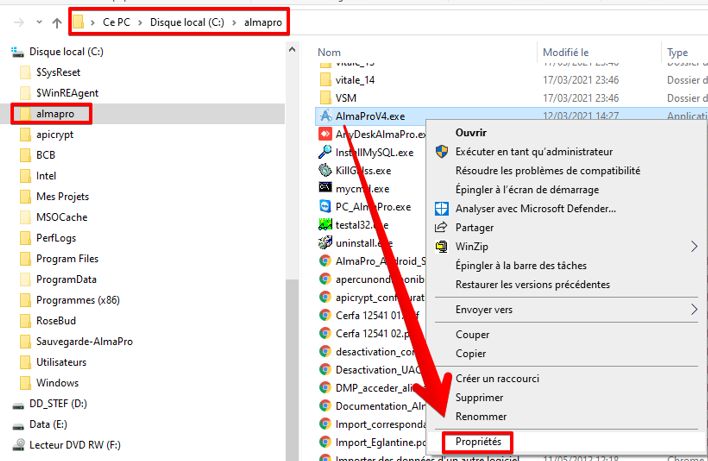This screenshot has width=708, height=461.
Task: Select almapro folder in navigation tree
Action: (x=55, y=114)
